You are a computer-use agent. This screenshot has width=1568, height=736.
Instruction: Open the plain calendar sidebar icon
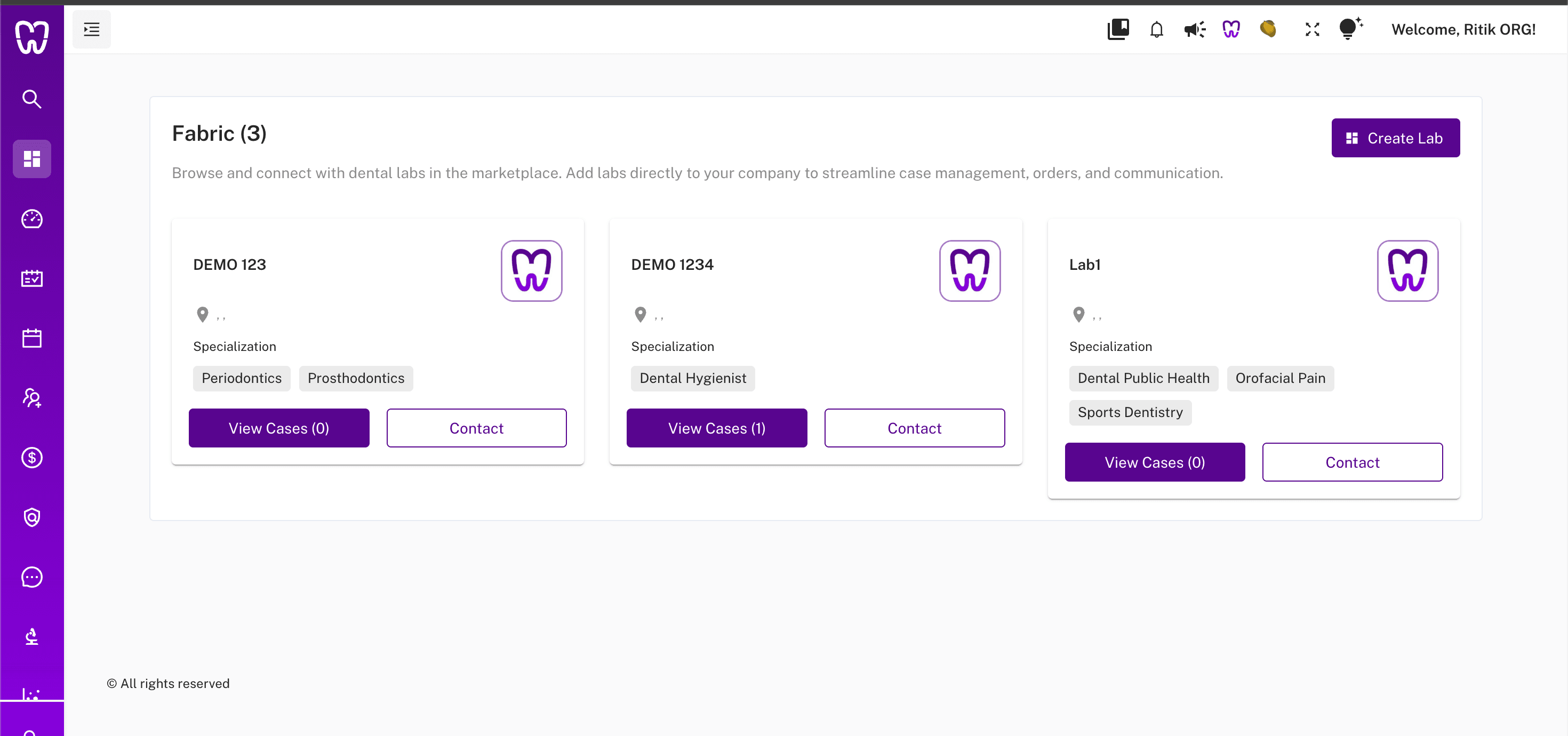click(x=31, y=338)
